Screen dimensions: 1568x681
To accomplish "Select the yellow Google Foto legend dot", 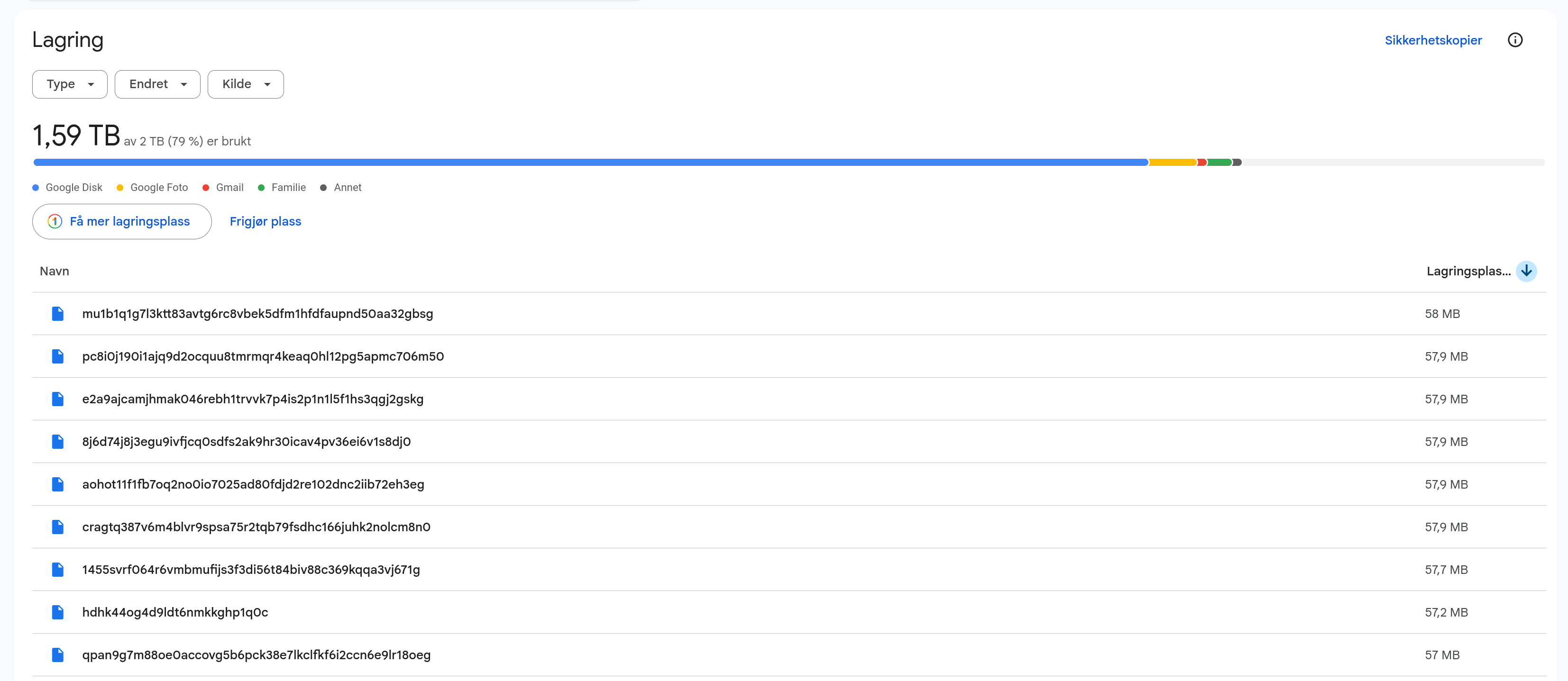I will click(120, 188).
